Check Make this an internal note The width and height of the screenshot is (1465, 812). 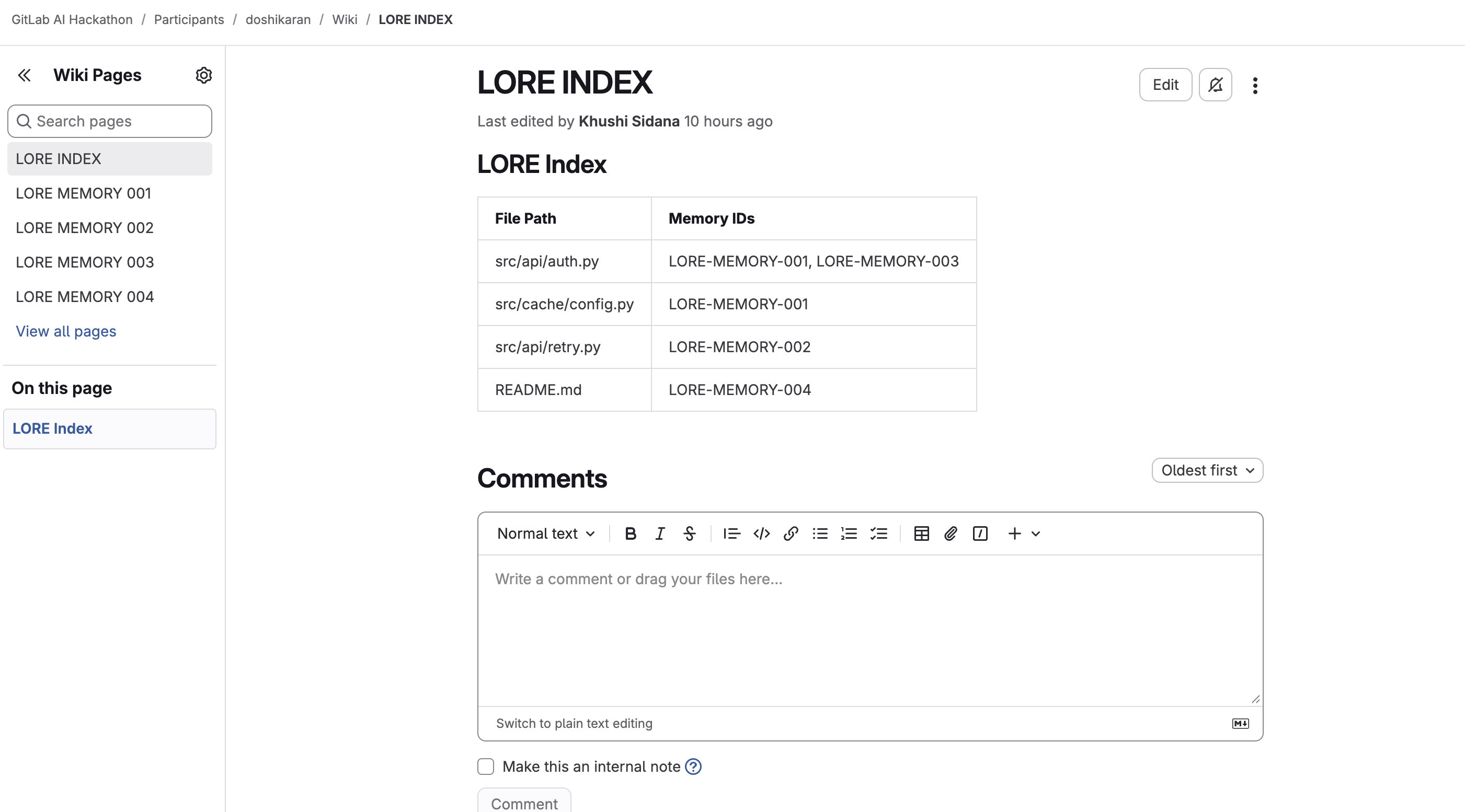point(486,767)
